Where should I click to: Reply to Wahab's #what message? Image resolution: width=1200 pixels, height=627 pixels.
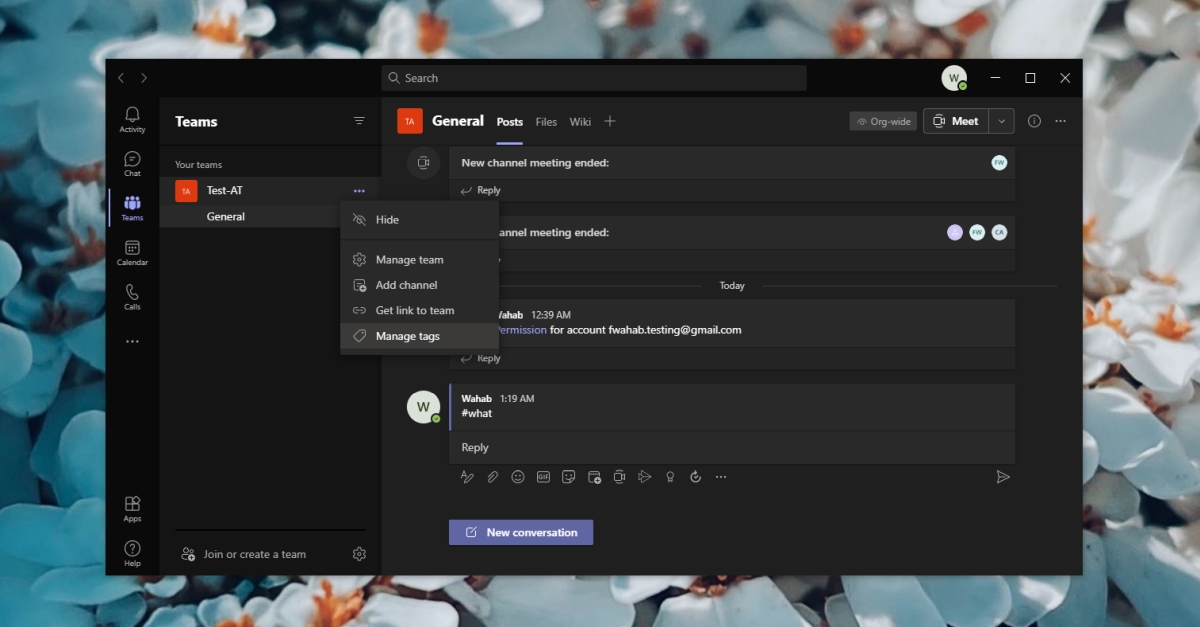pyautogui.click(x=474, y=447)
